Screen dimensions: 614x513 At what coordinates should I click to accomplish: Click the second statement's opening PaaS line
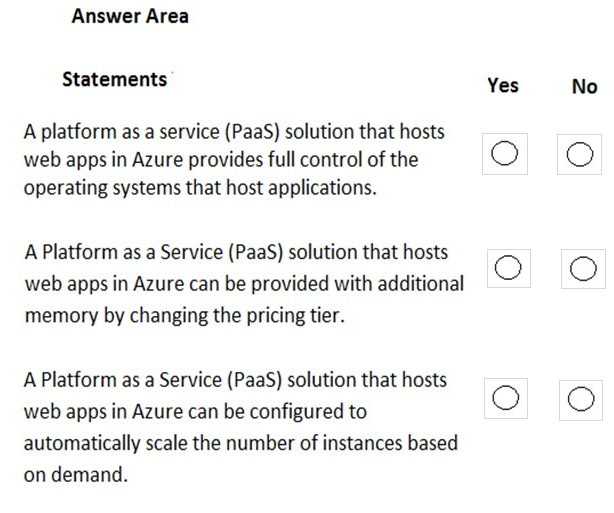236,253
